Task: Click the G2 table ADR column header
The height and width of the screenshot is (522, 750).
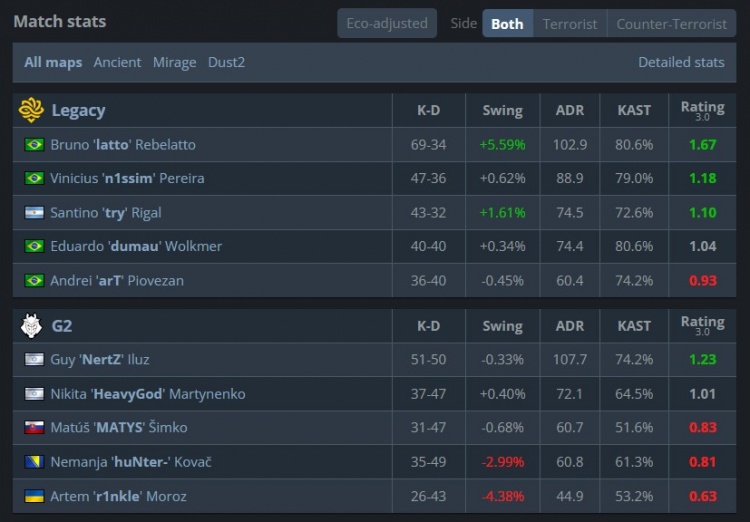Action: tap(570, 326)
